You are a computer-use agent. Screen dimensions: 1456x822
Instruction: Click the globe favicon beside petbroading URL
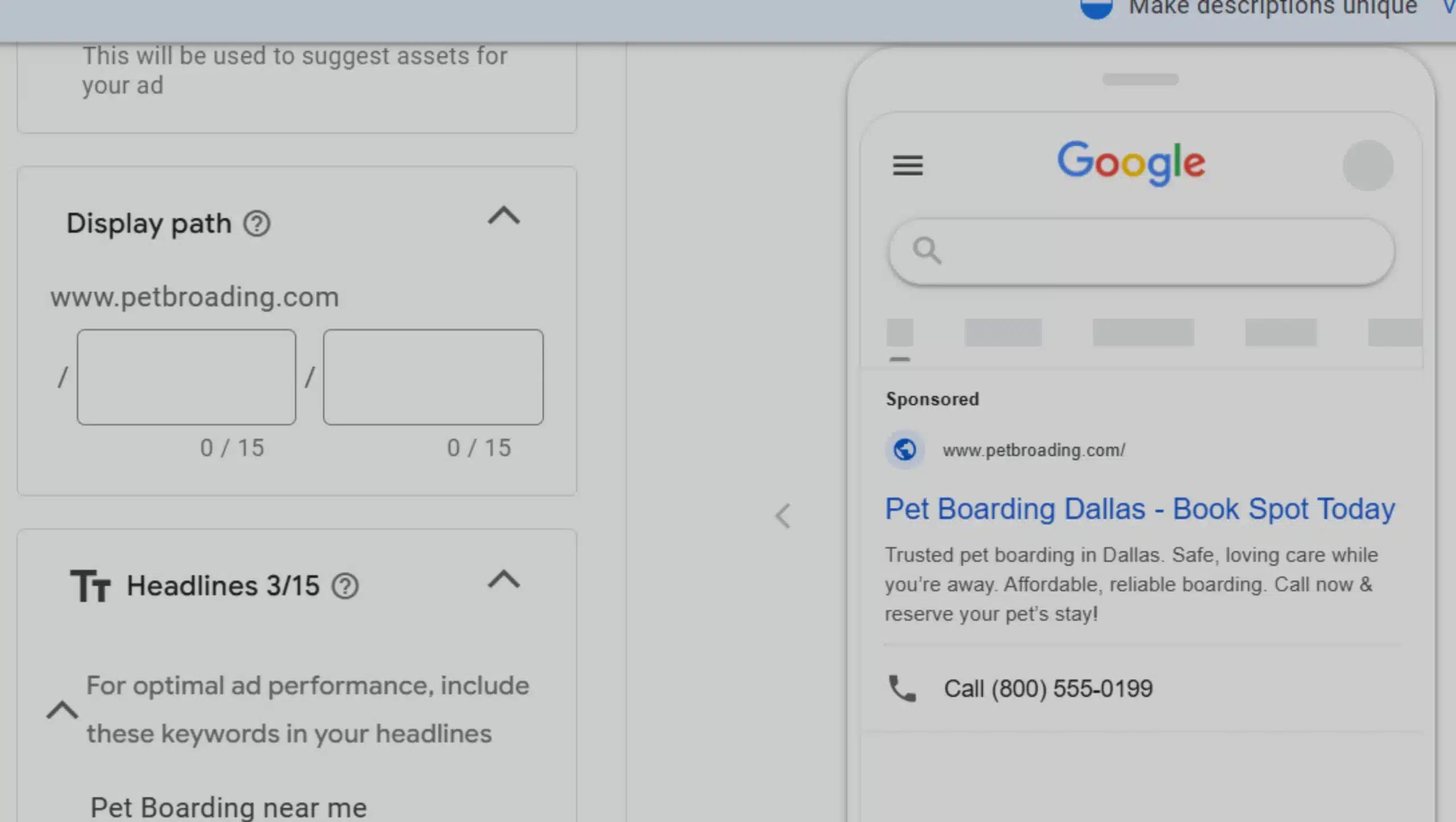coord(904,450)
